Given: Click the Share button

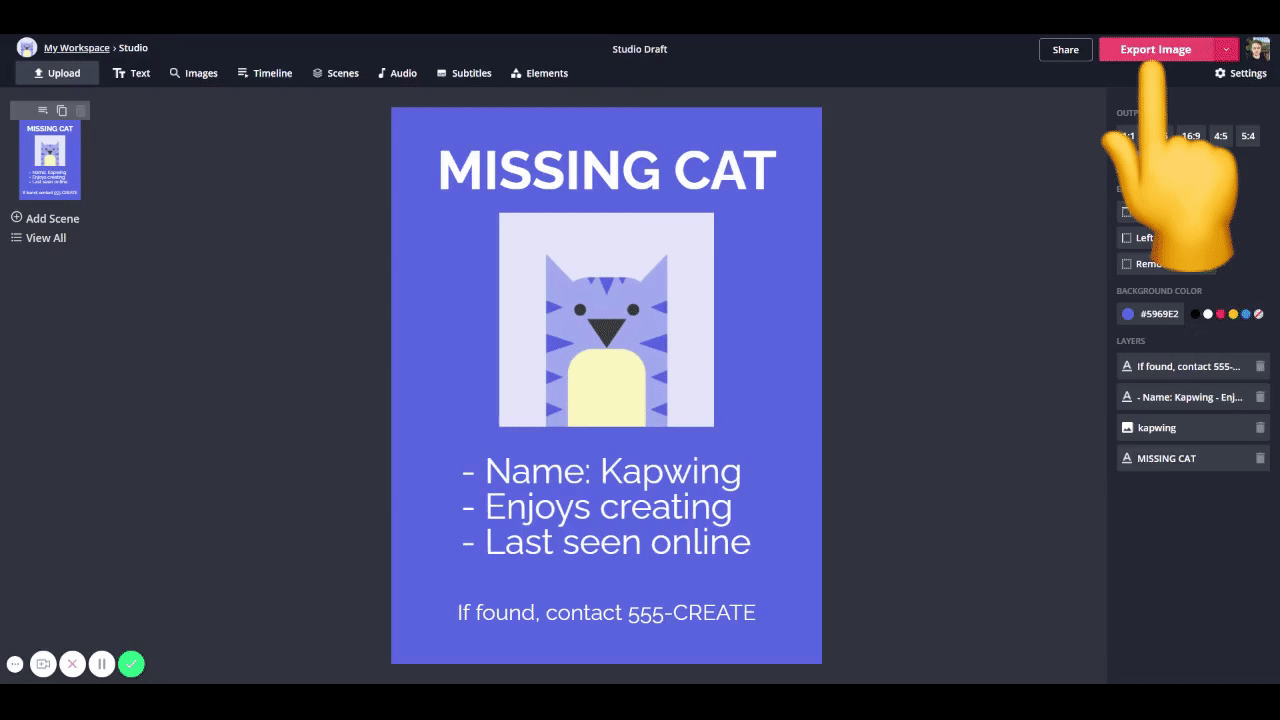Looking at the screenshot, I should 1065,50.
